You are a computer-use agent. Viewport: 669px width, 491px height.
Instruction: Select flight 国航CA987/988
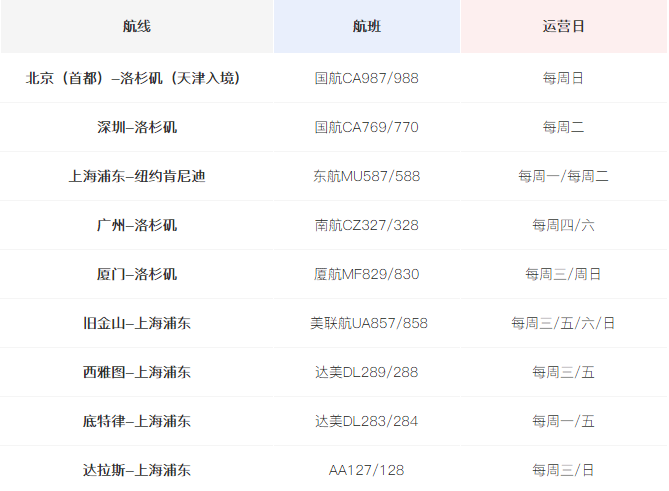point(366,78)
